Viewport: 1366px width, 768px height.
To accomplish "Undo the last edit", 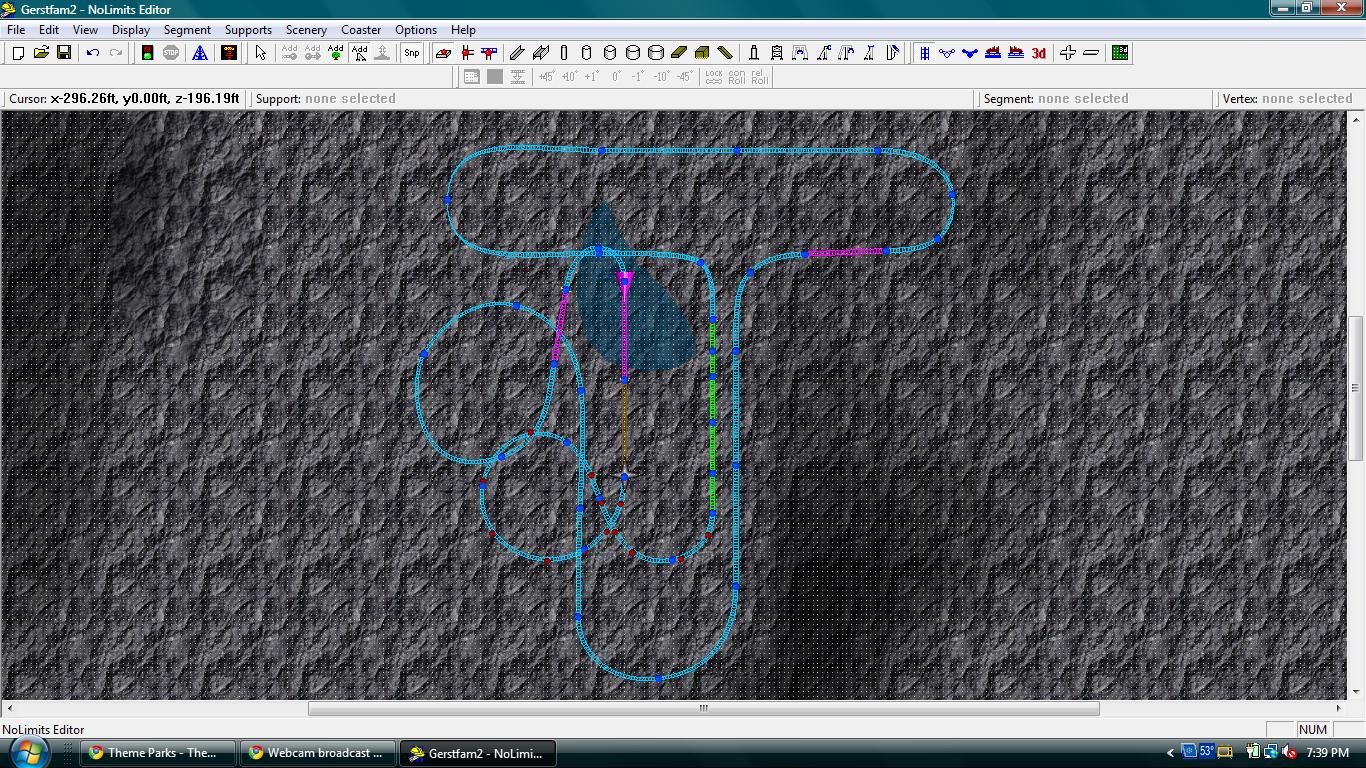I will tap(93, 53).
